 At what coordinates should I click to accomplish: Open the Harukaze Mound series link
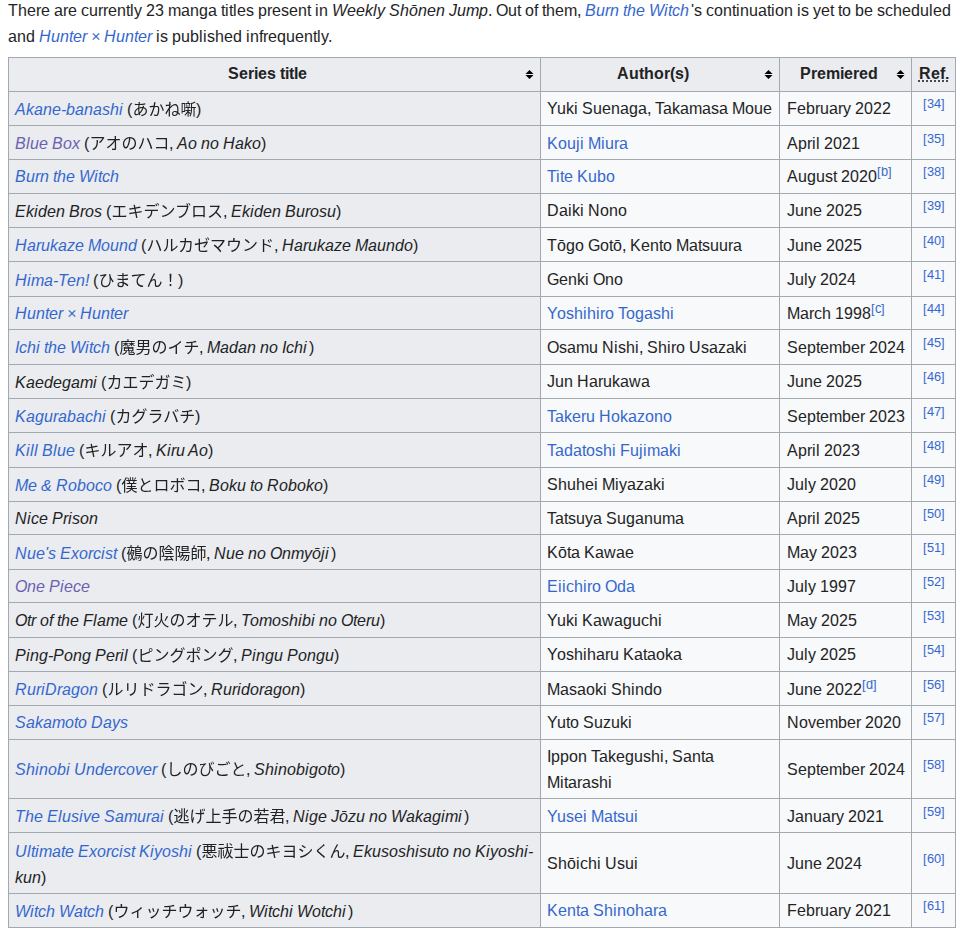pos(76,246)
